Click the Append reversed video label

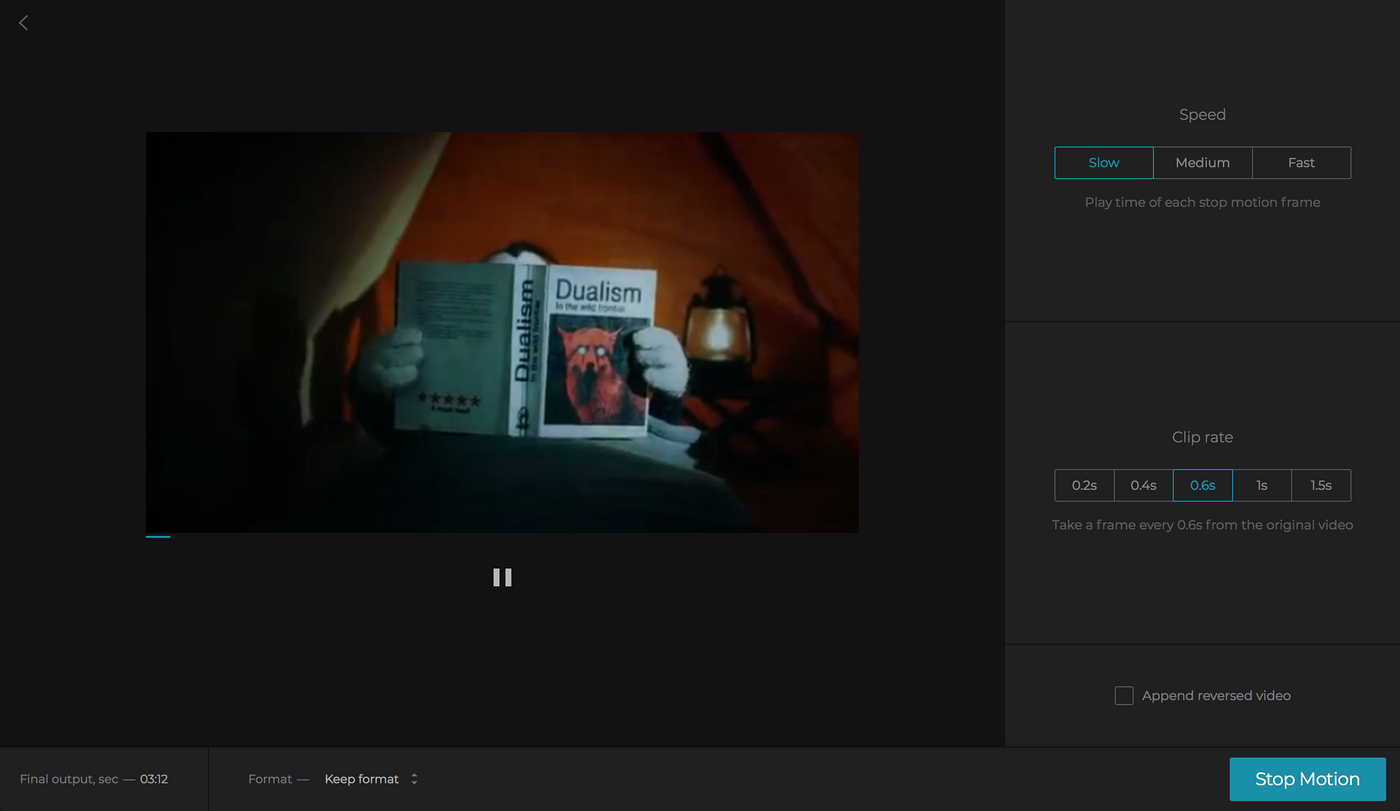pyautogui.click(x=1216, y=695)
